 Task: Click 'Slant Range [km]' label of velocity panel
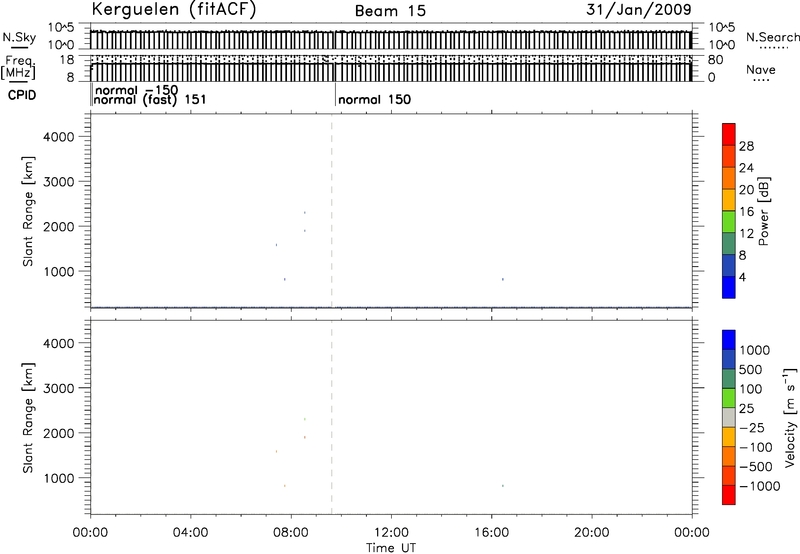pyautogui.click(x=28, y=418)
